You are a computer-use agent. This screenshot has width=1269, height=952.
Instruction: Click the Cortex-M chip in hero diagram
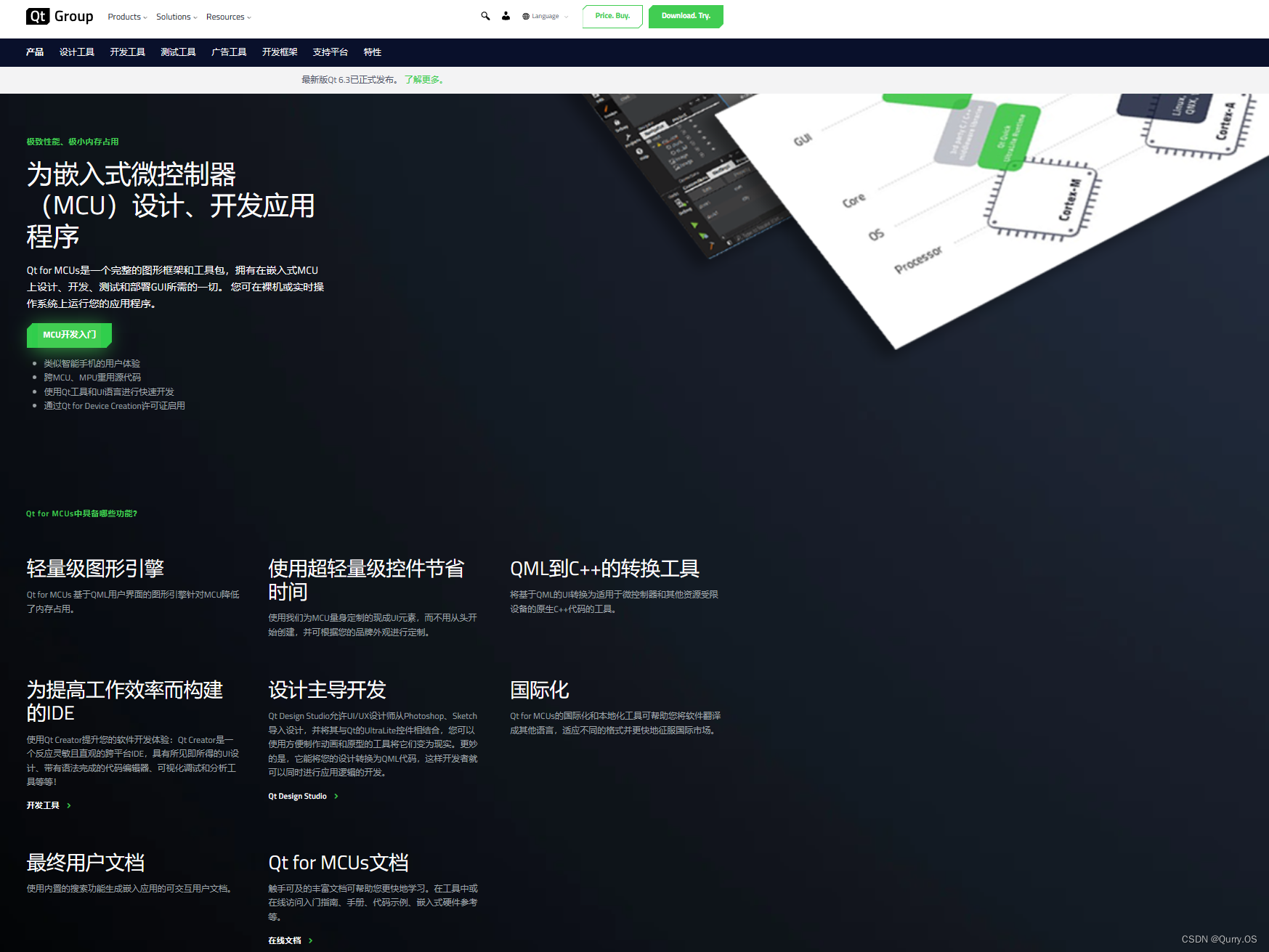tap(1043, 200)
